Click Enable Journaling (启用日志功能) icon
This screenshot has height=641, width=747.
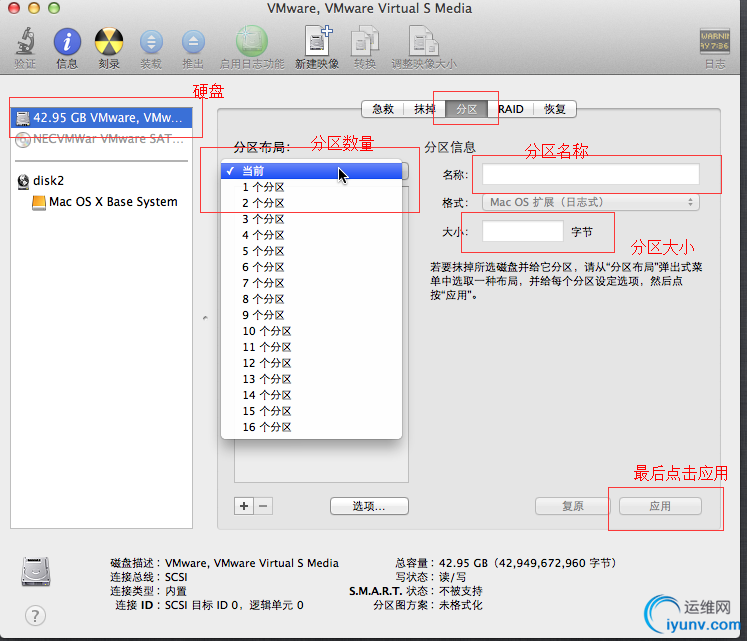252,41
